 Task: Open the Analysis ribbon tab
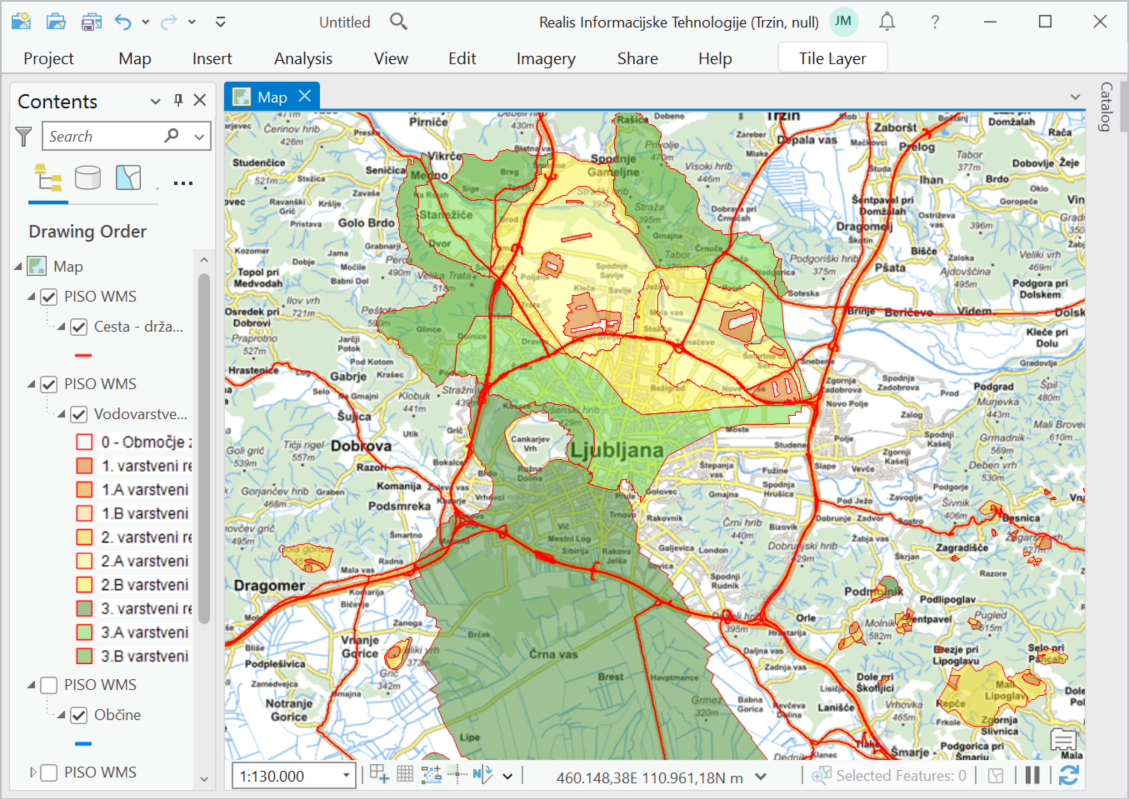click(x=303, y=58)
